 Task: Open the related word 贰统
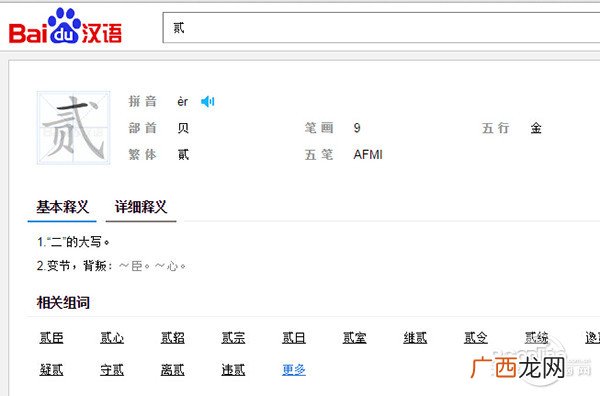(536, 338)
